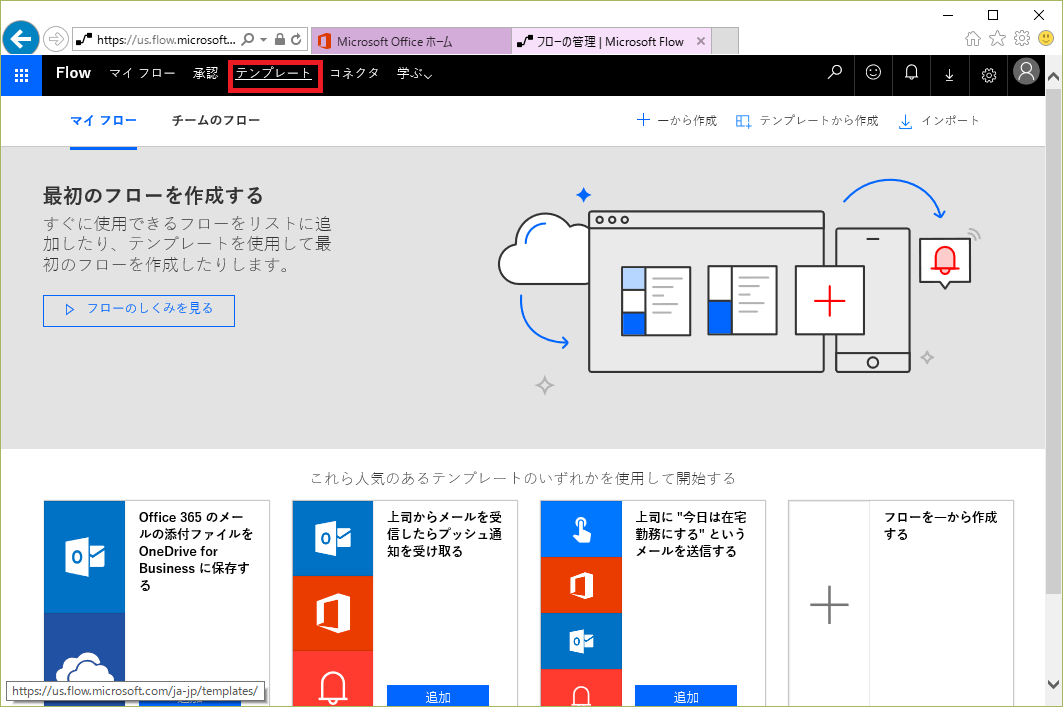1063x707 pixels.
Task: Click the インポート link
Action: 939,121
